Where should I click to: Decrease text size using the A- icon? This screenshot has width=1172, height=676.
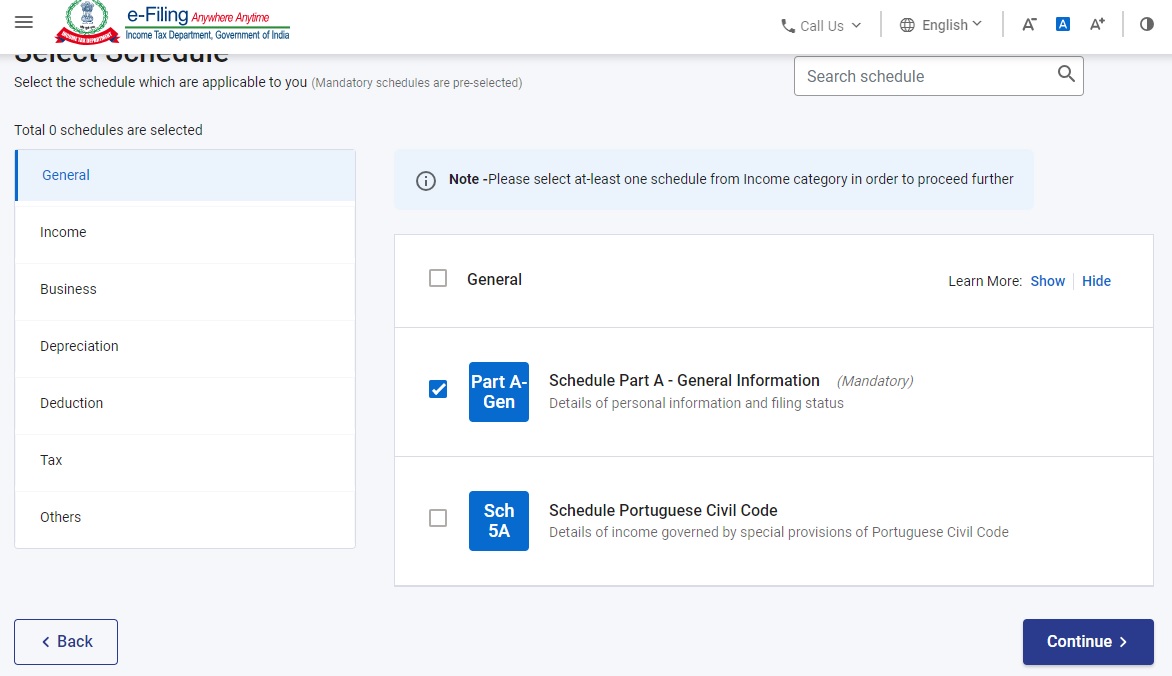click(x=1029, y=23)
